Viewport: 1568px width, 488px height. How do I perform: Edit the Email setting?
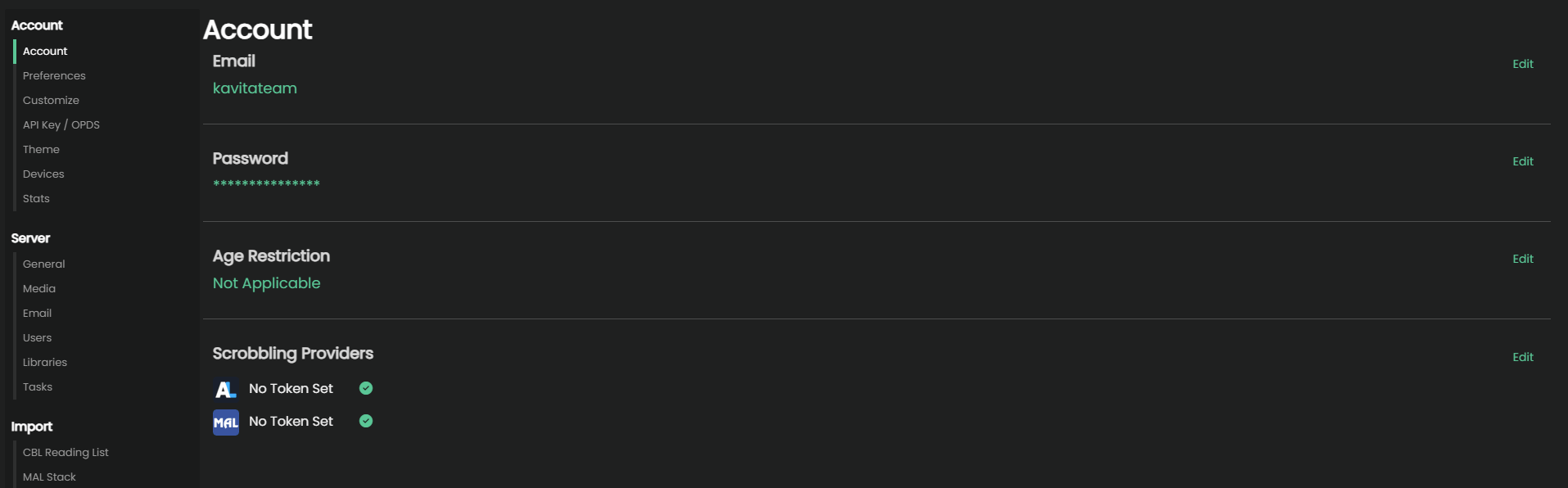(1522, 64)
